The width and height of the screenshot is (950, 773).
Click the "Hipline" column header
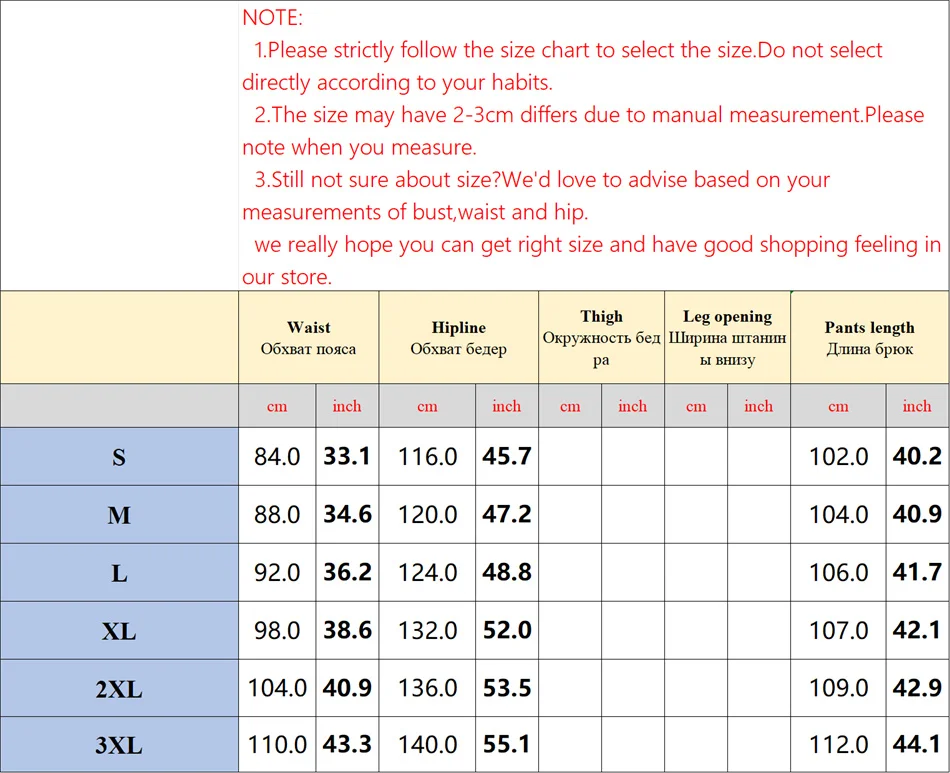coord(459,337)
